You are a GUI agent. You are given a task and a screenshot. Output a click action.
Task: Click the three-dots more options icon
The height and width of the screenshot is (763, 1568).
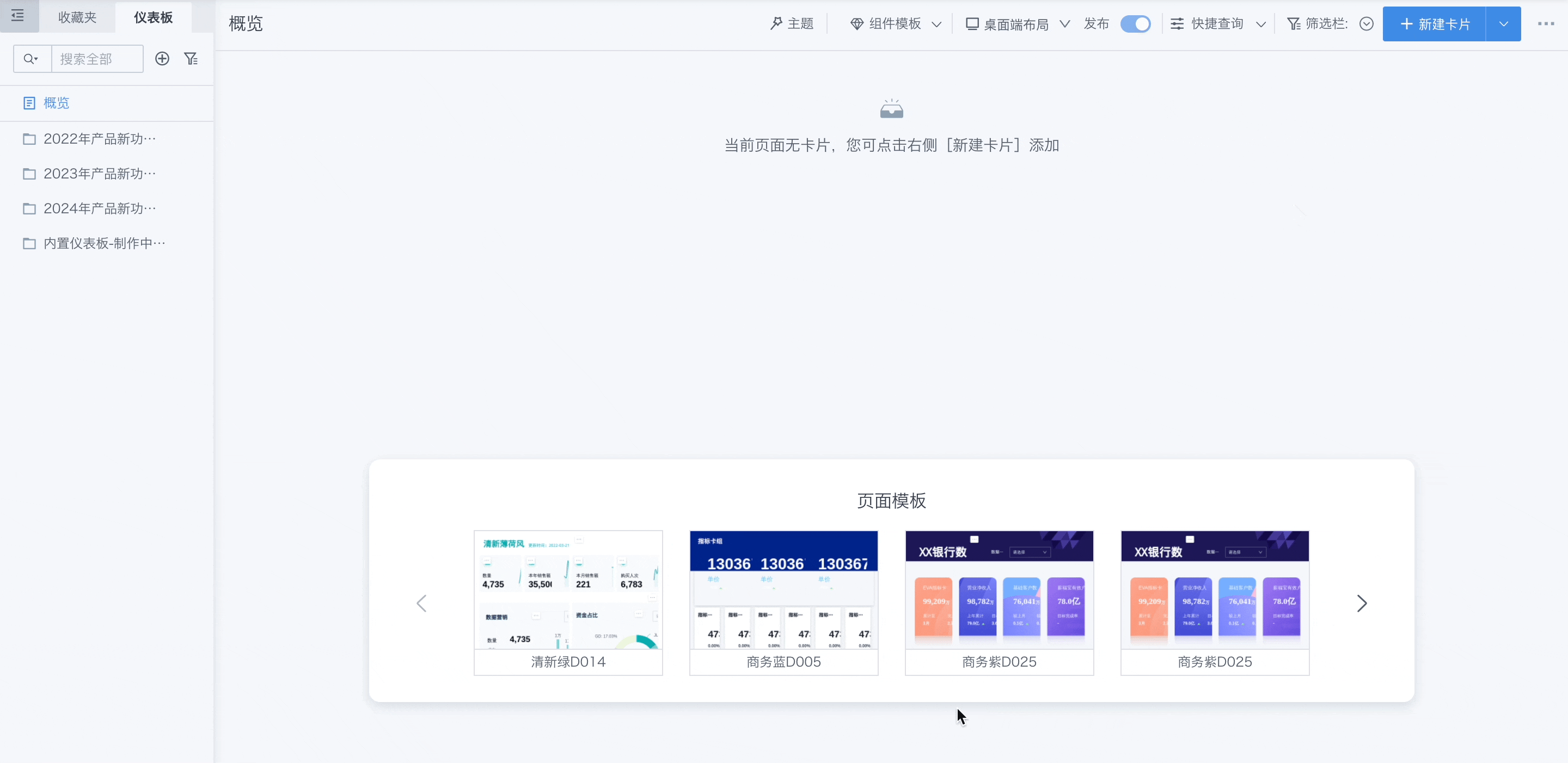click(x=1546, y=24)
